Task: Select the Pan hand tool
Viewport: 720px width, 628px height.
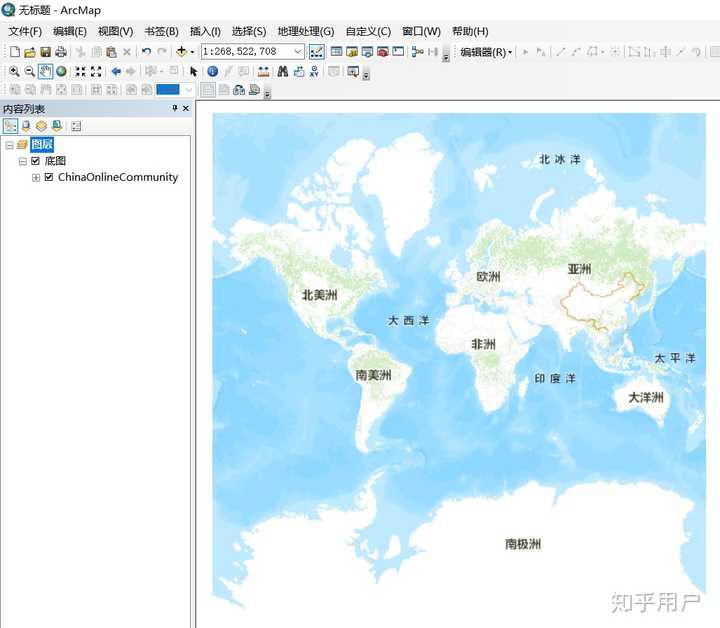Action: (45, 72)
